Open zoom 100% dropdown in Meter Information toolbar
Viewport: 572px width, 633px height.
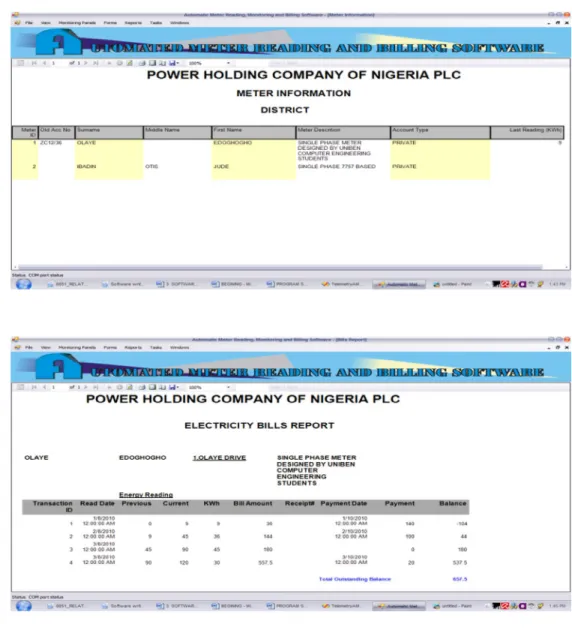pyautogui.click(x=210, y=63)
